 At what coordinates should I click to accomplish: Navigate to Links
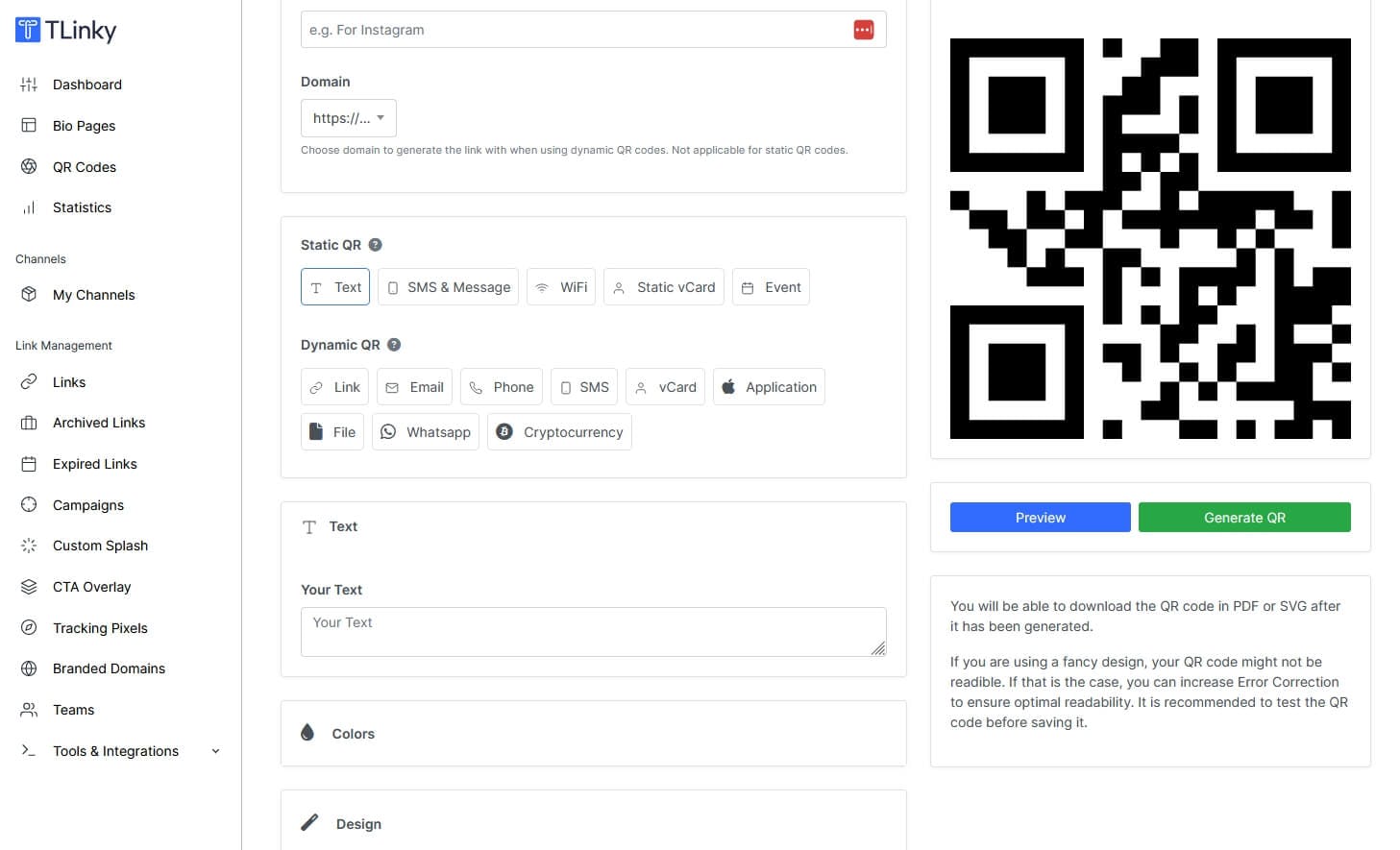[x=69, y=382]
